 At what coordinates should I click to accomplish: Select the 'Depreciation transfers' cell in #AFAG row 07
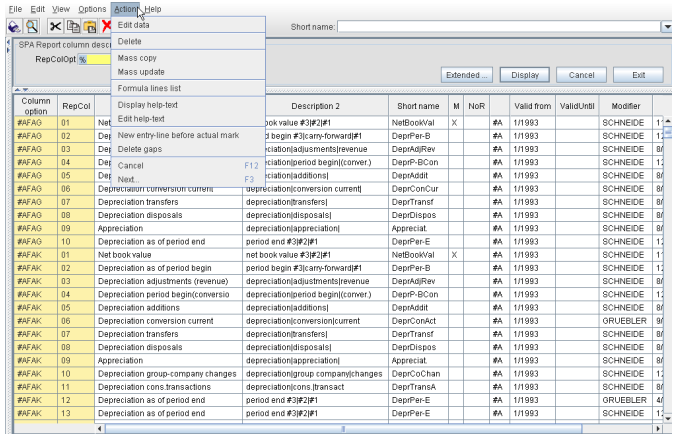pyautogui.click(x=168, y=202)
